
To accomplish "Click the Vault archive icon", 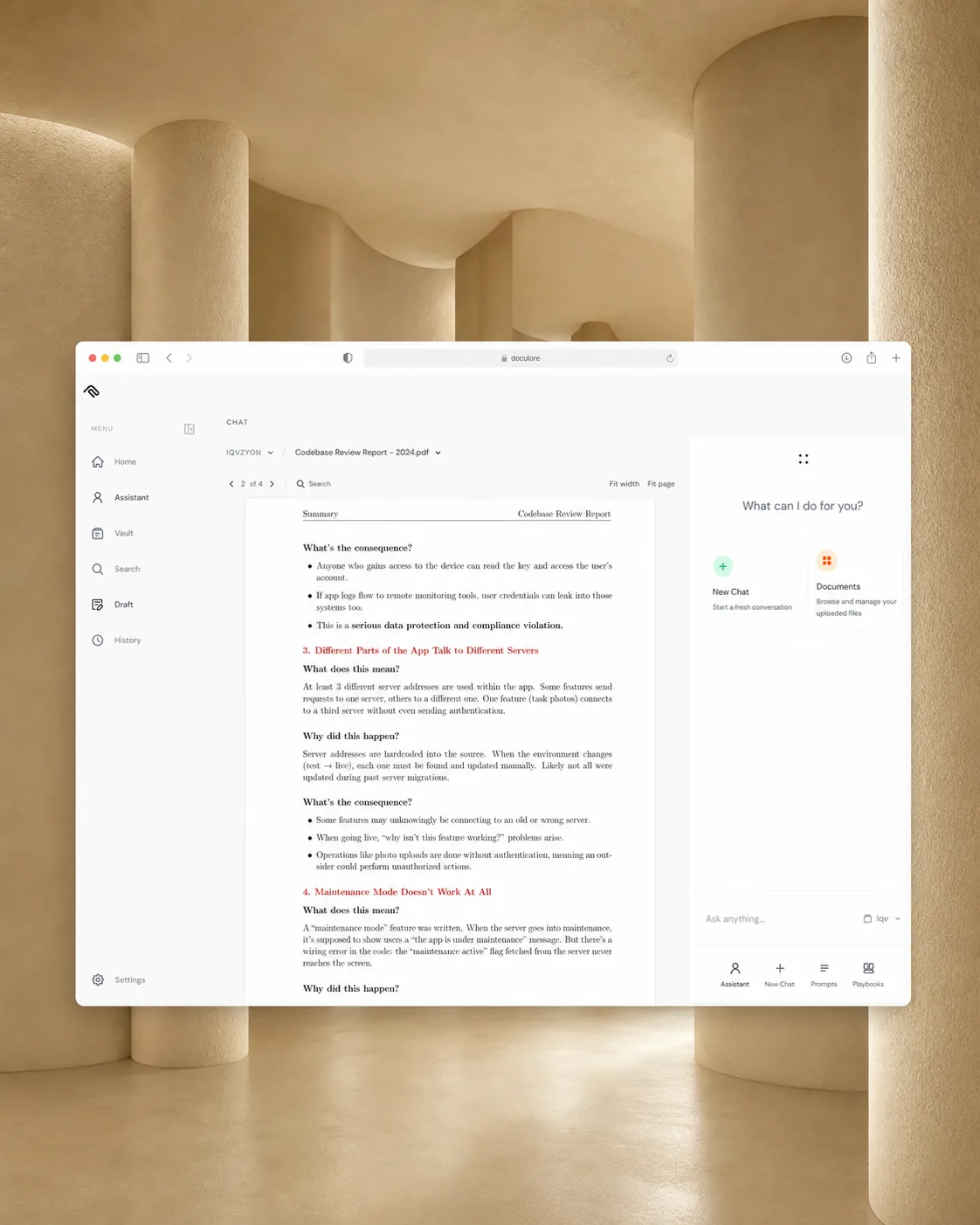I will pyautogui.click(x=98, y=533).
